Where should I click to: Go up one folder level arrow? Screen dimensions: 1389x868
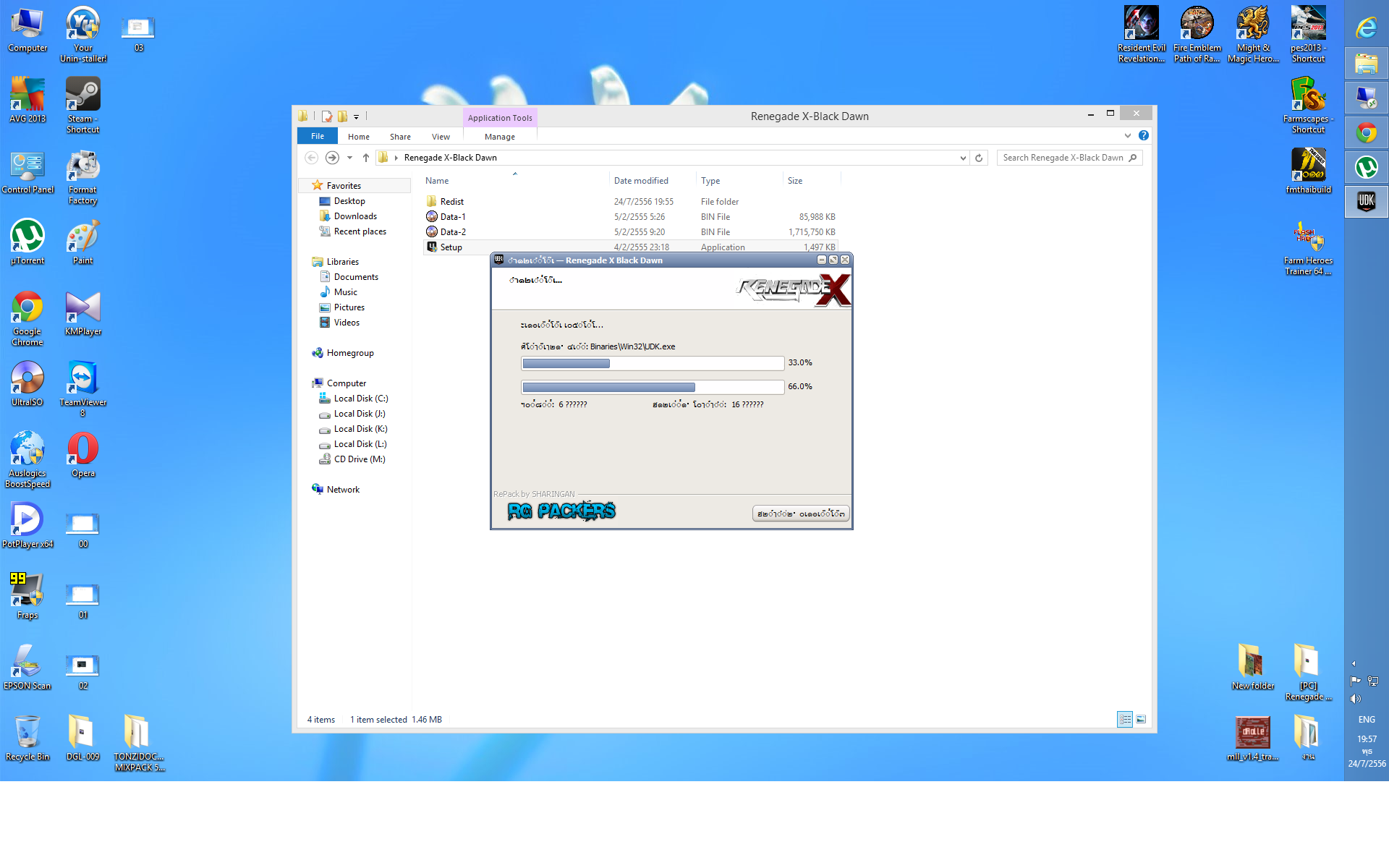tap(366, 158)
